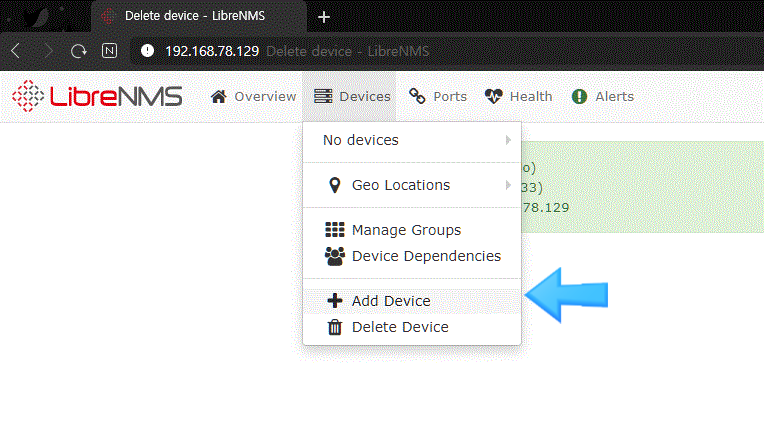Go back with the browser back arrow
764x439 pixels.
[x=16, y=51]
